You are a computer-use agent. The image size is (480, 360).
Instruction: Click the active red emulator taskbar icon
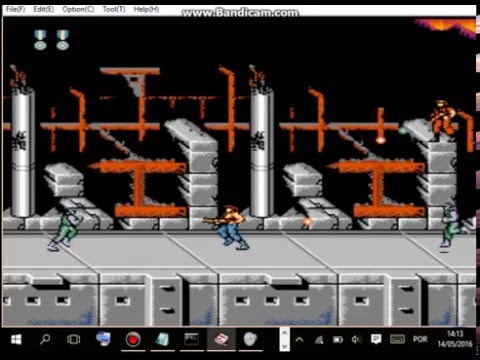coord(221,340)
